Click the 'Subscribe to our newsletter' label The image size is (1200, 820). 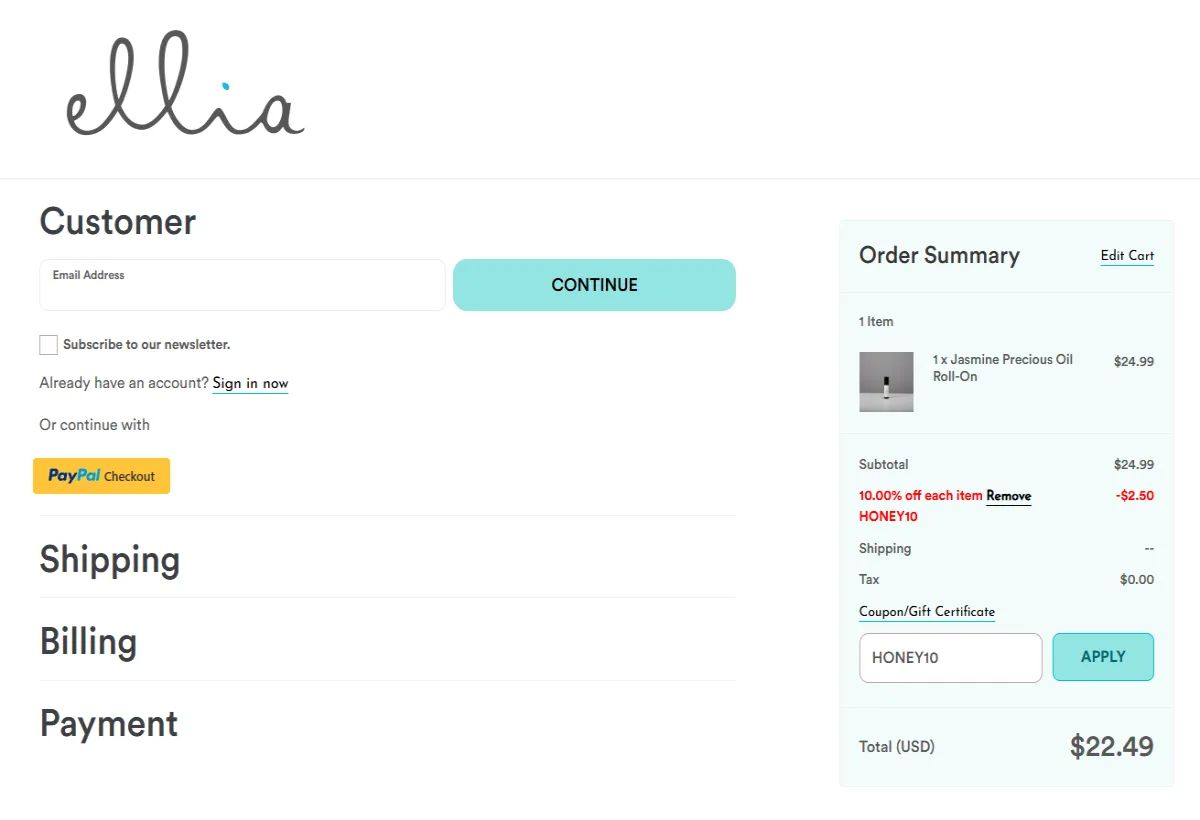(x=146, y=345)
